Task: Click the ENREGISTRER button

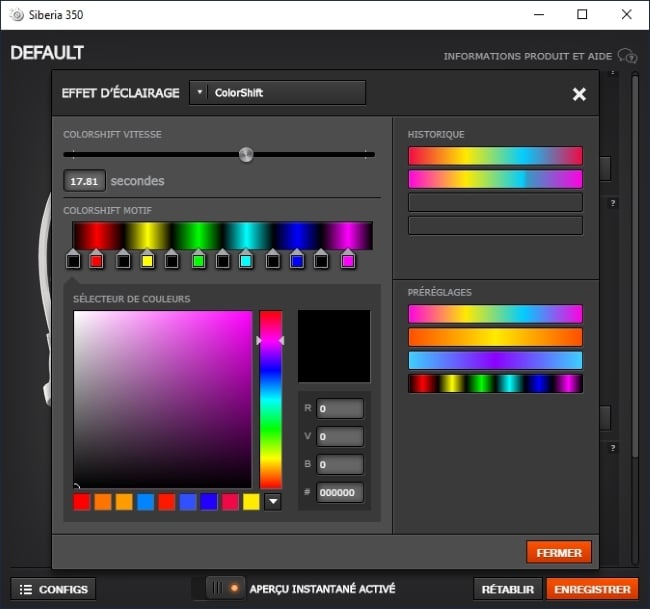Action: coord(592,589)
